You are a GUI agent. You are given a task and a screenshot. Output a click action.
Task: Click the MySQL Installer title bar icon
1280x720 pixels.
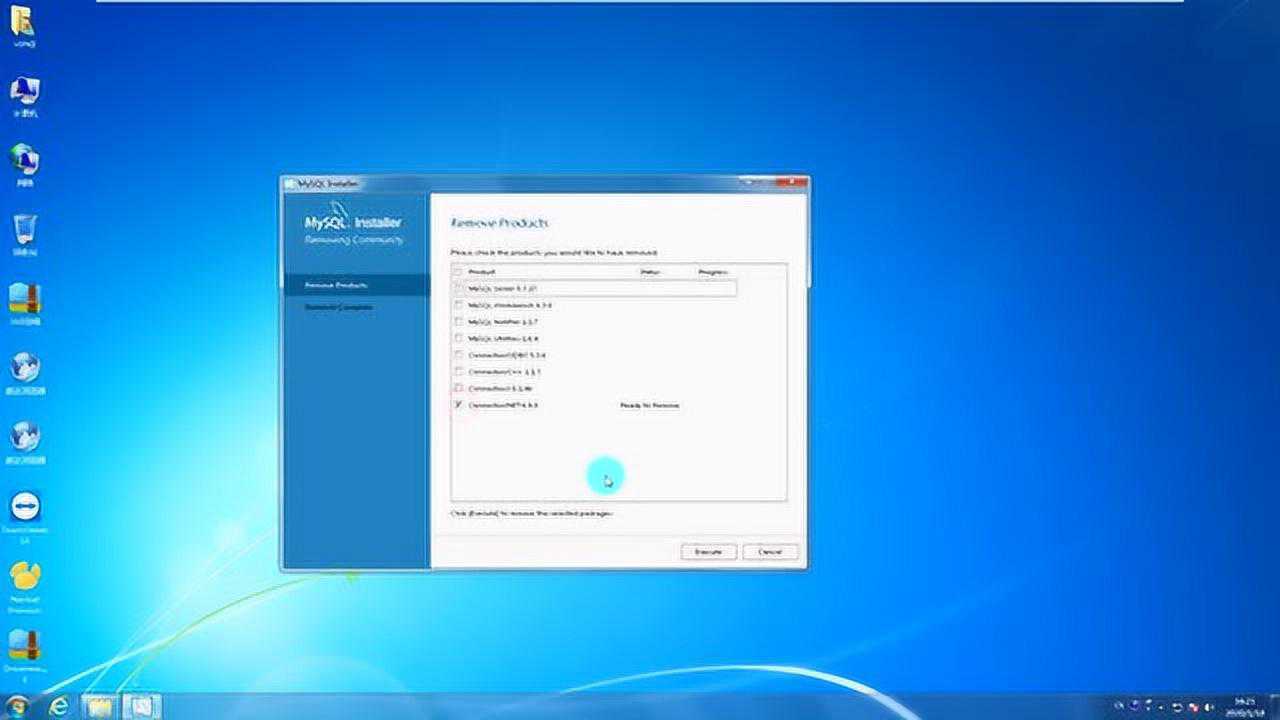pyautogui.click(x=291, y=184)
